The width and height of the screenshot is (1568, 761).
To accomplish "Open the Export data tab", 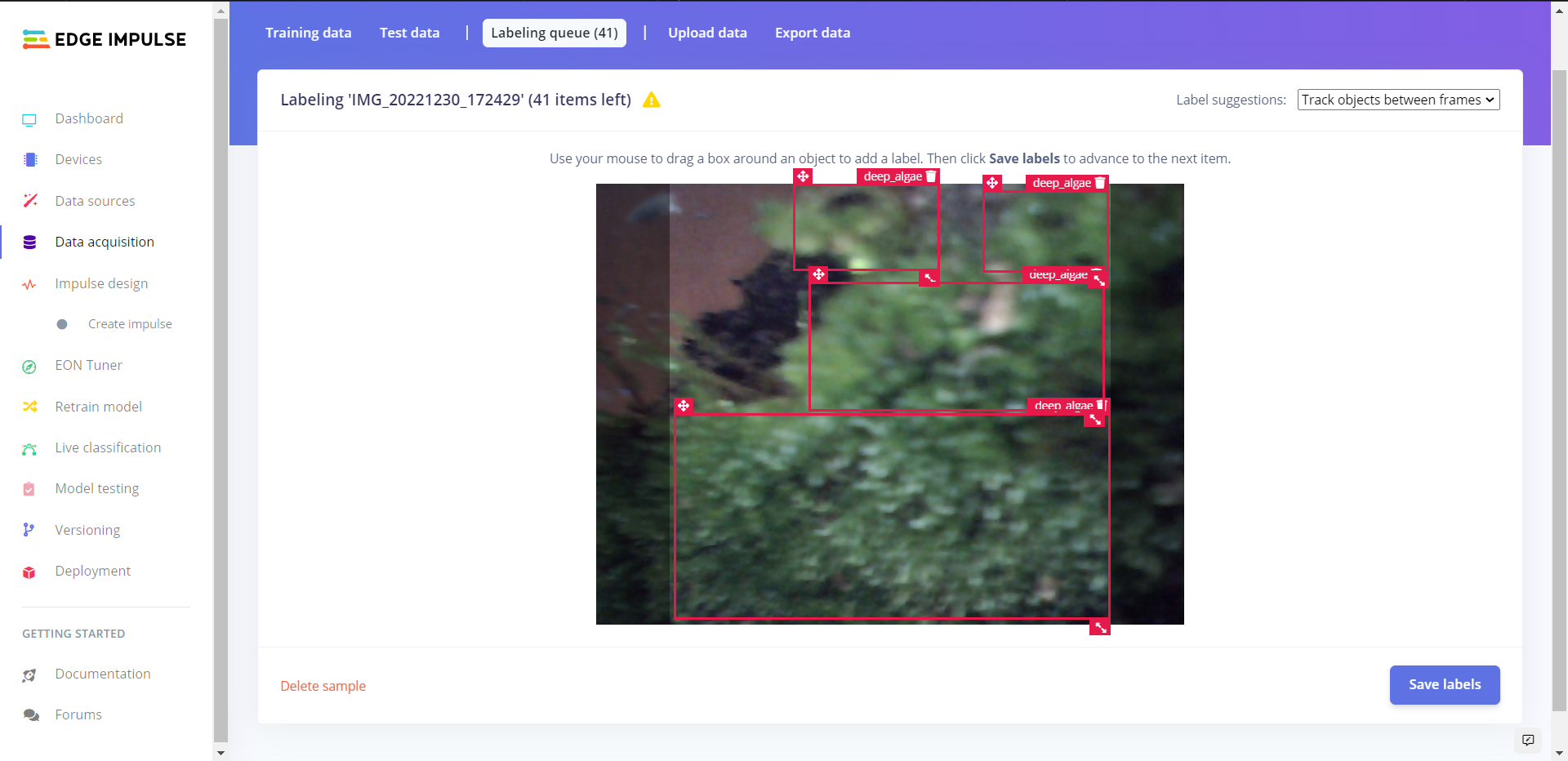I will pyautogui.click(x=812, y=33).
